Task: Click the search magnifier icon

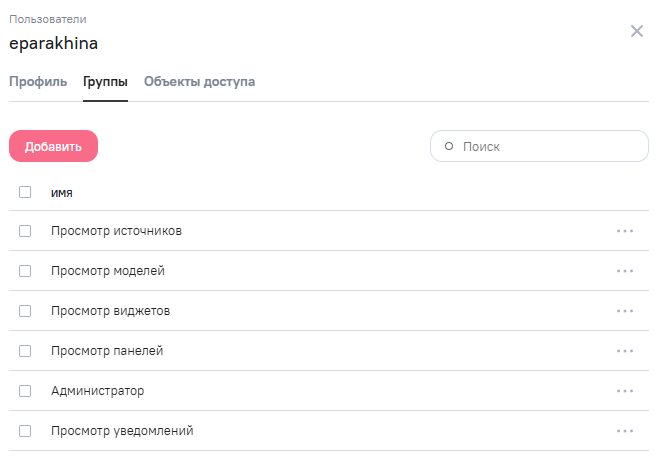Action: (x=449, y=146)
